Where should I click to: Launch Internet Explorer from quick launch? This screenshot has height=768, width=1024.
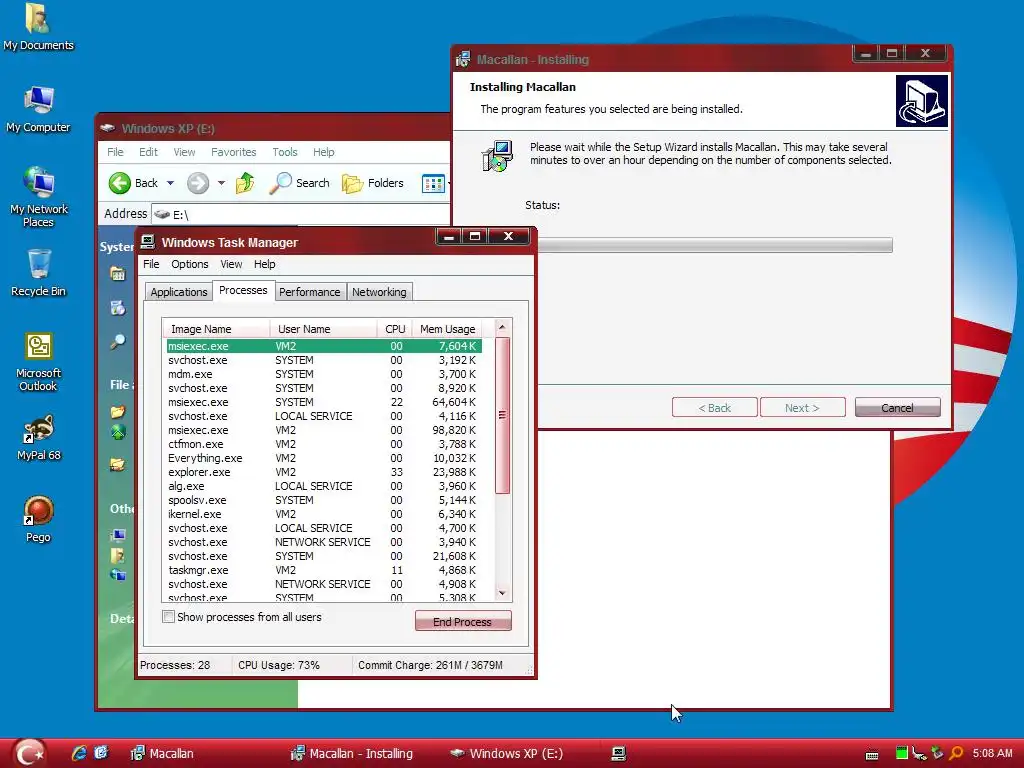(x=79, y=753)
